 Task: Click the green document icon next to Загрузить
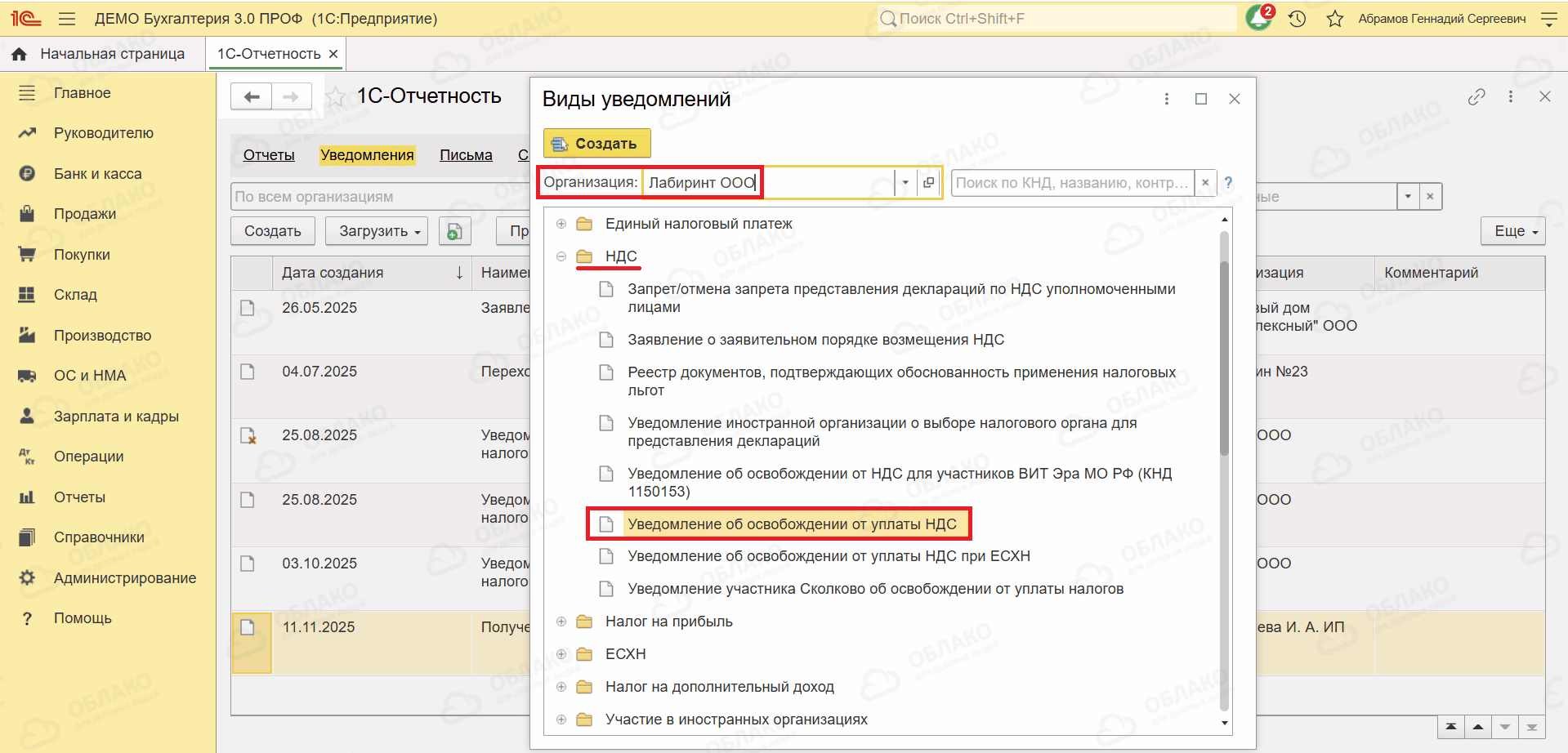tap(455, 231)
